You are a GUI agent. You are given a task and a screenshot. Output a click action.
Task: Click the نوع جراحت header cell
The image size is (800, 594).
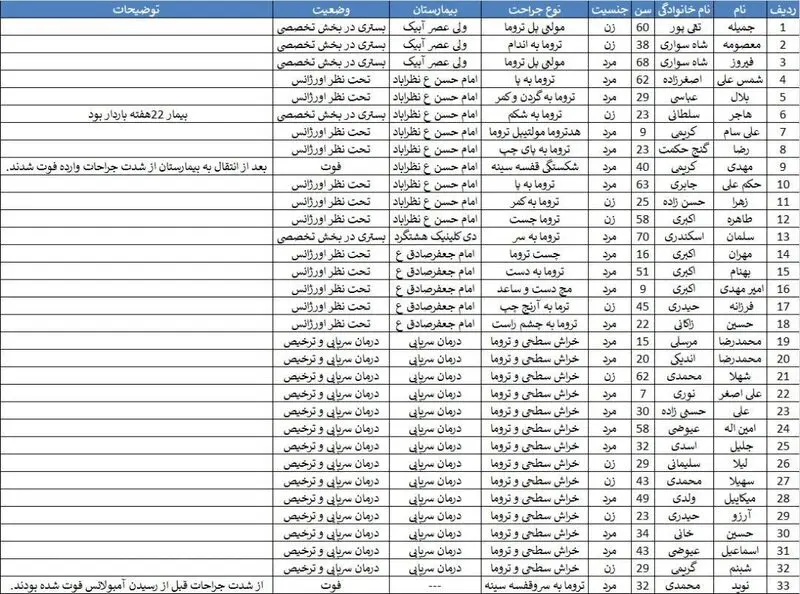[x=535, y=9]
